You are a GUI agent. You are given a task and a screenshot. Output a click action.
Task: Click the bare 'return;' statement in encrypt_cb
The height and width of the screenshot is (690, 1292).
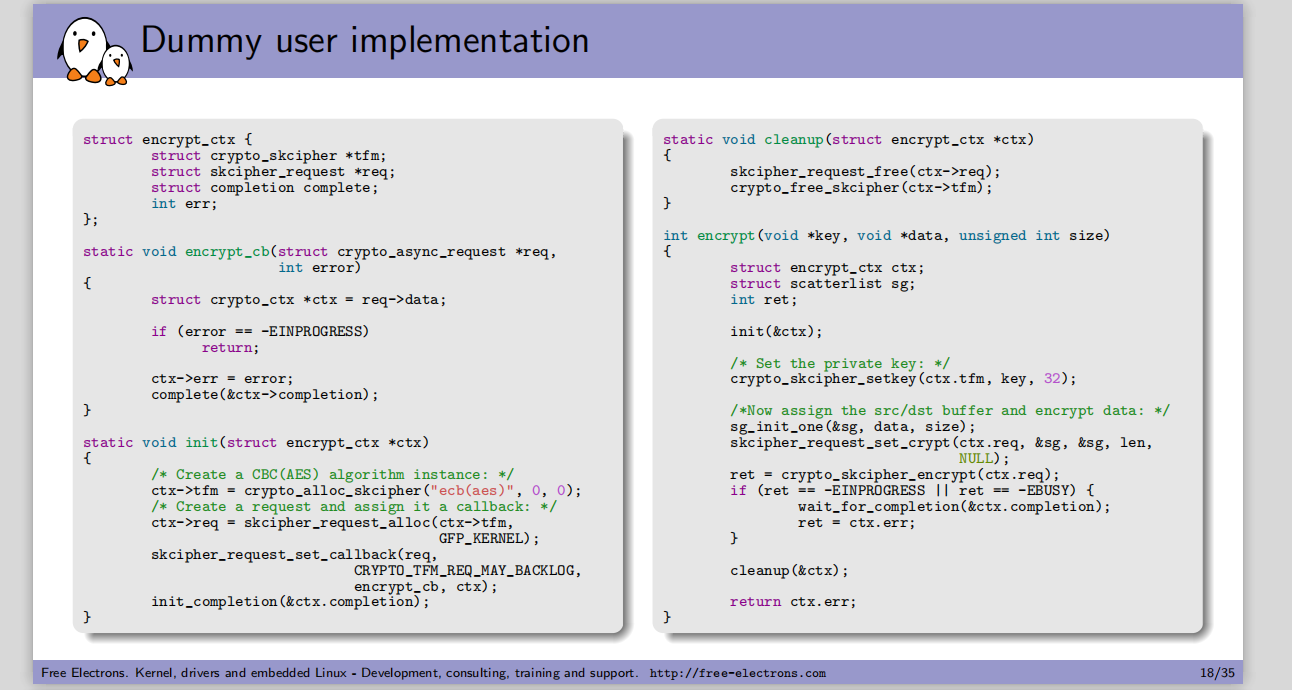point(230,348)
